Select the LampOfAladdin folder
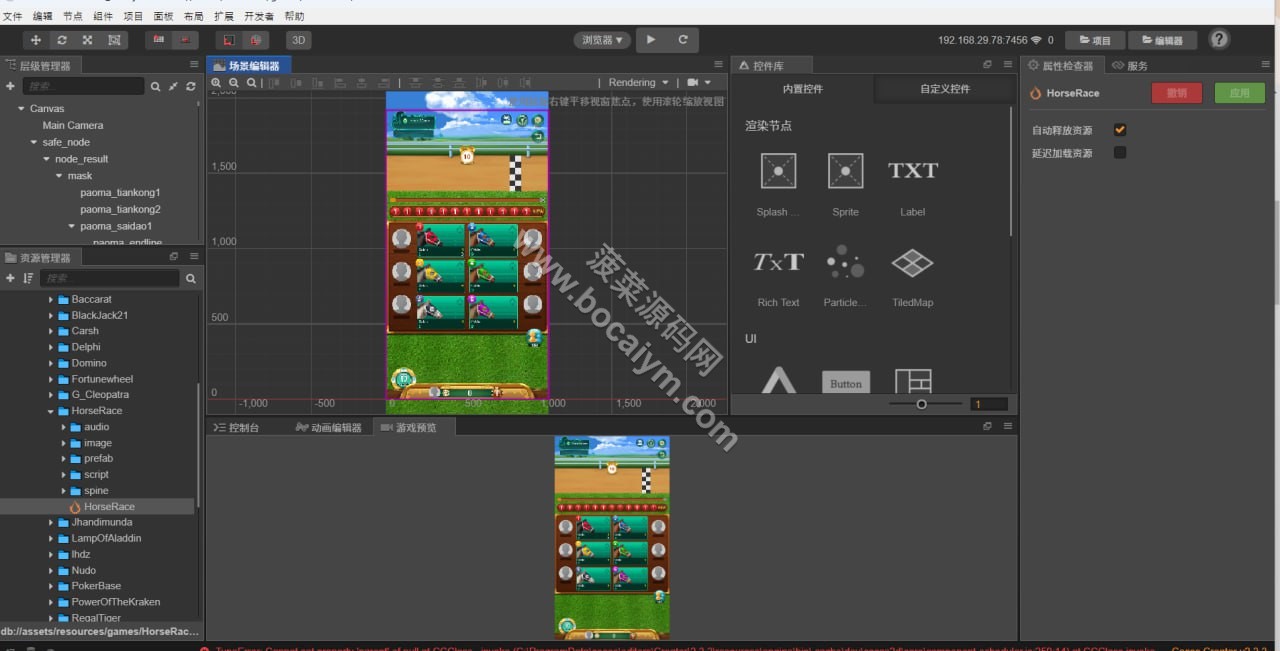The width and height of the screenshot is (1280, 651). click(106, 538)
